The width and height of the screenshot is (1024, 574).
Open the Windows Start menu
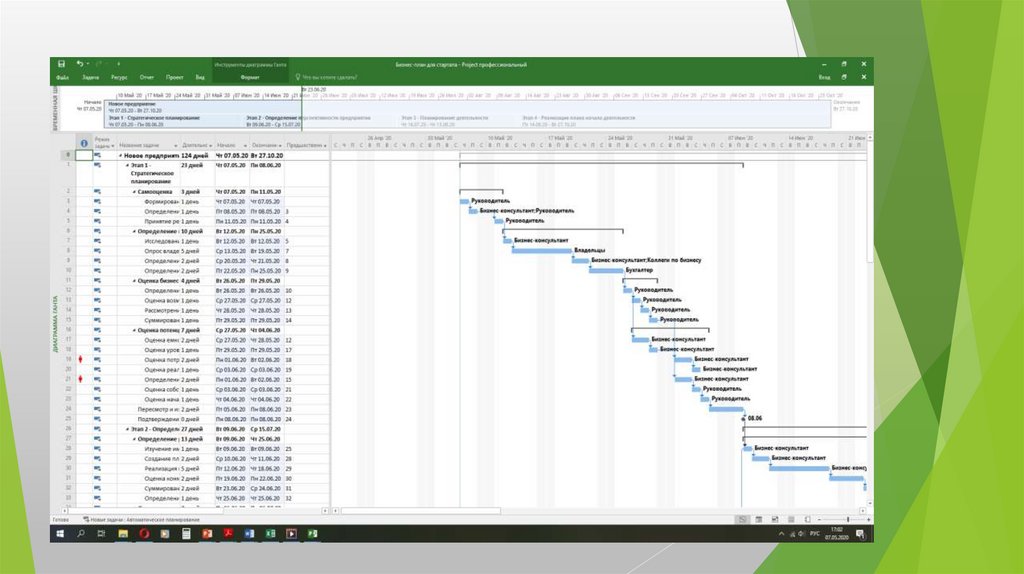[x=59, y=535]
